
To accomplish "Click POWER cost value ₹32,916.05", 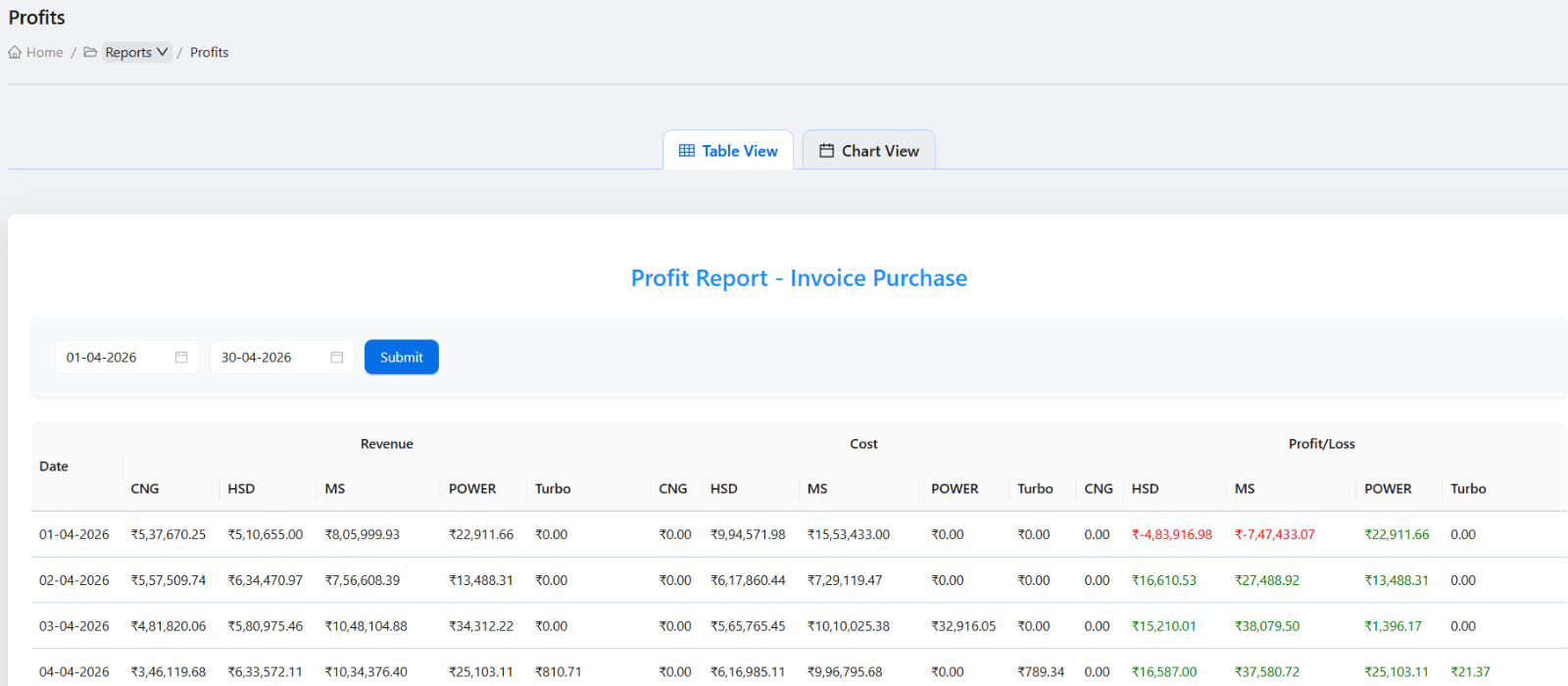I will 963,626.
